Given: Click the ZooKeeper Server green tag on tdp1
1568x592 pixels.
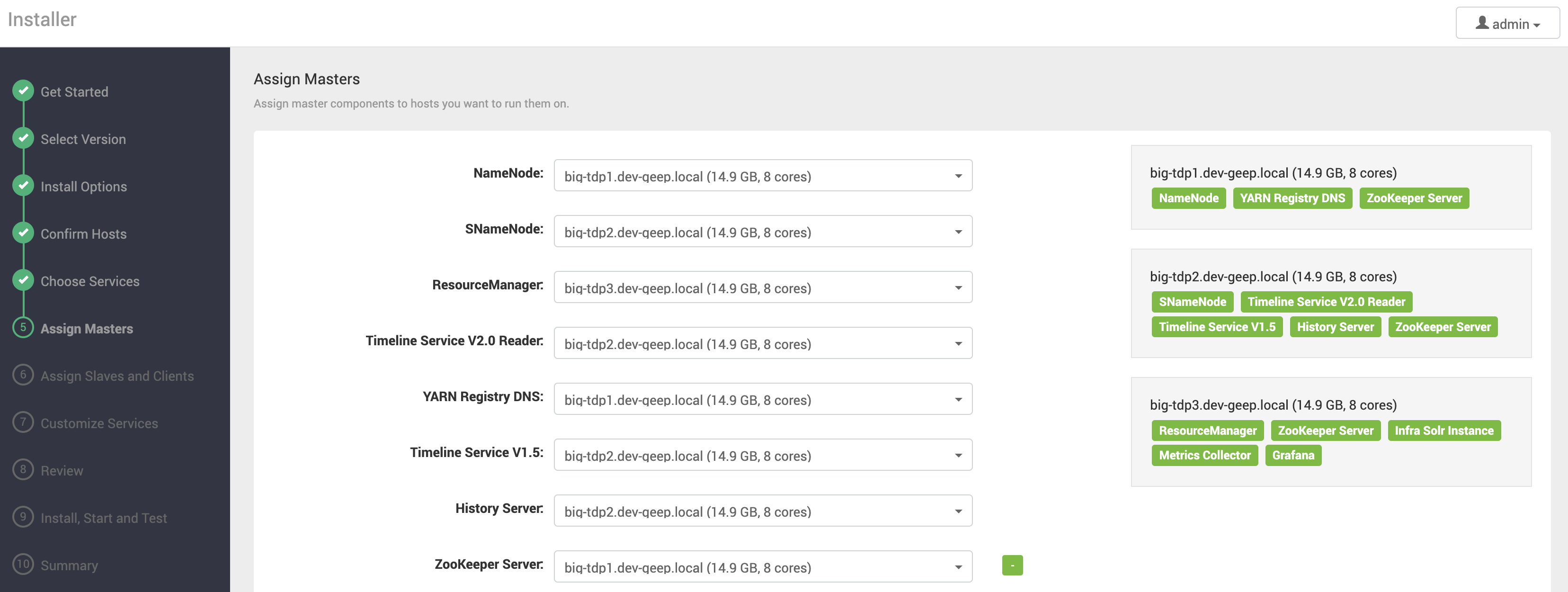Looking at the screenshot, I should 1415,197.
